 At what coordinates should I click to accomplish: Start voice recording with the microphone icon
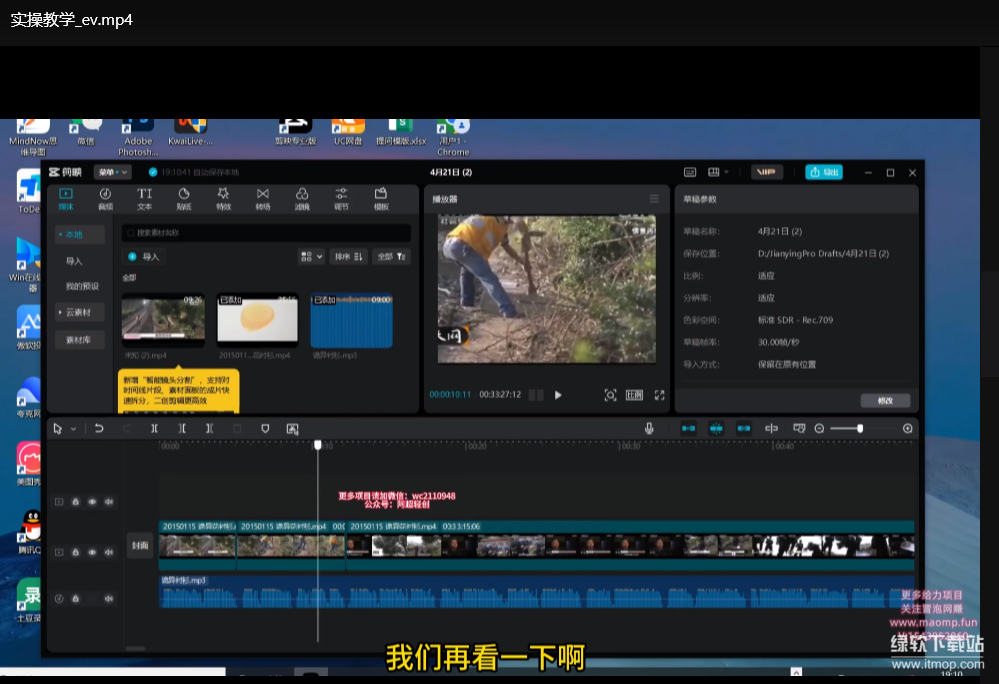[649, 429]
